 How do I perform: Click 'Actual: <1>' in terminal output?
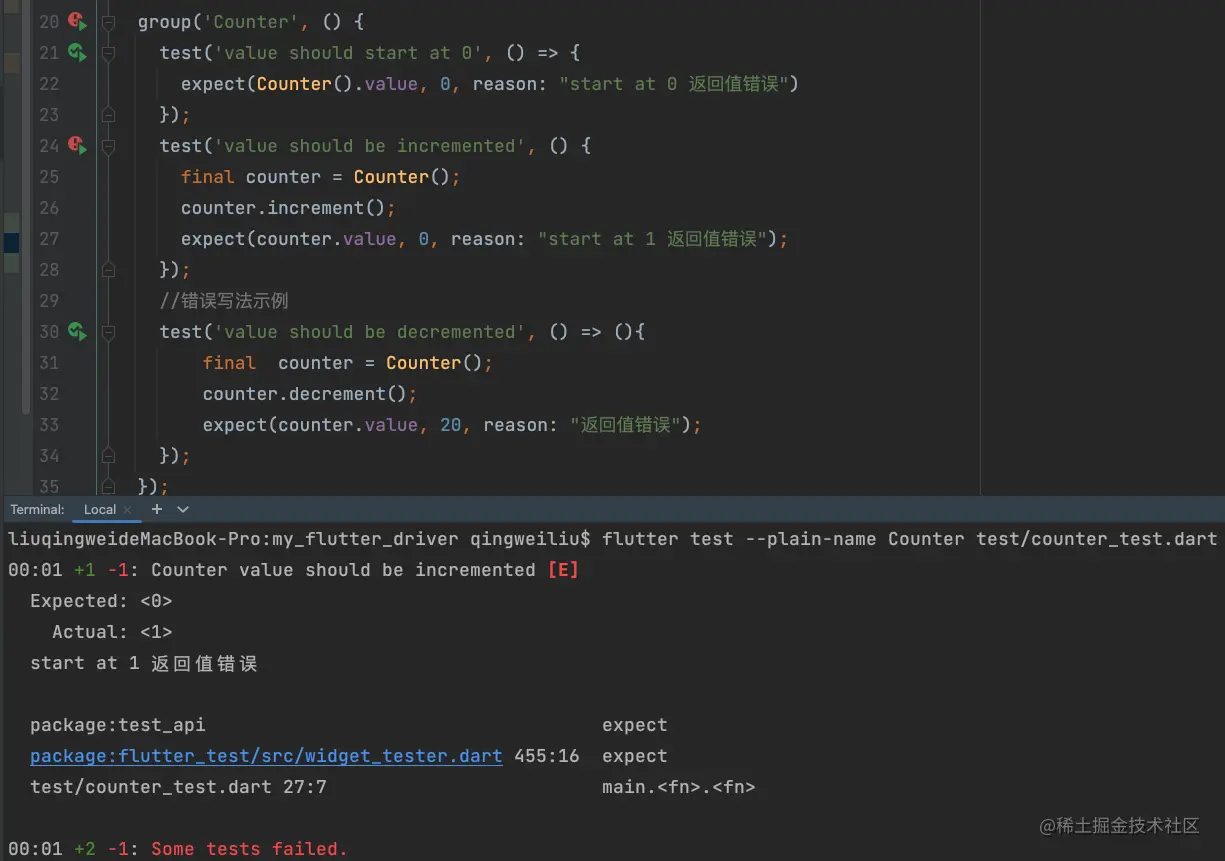click(x=112, y=632)
